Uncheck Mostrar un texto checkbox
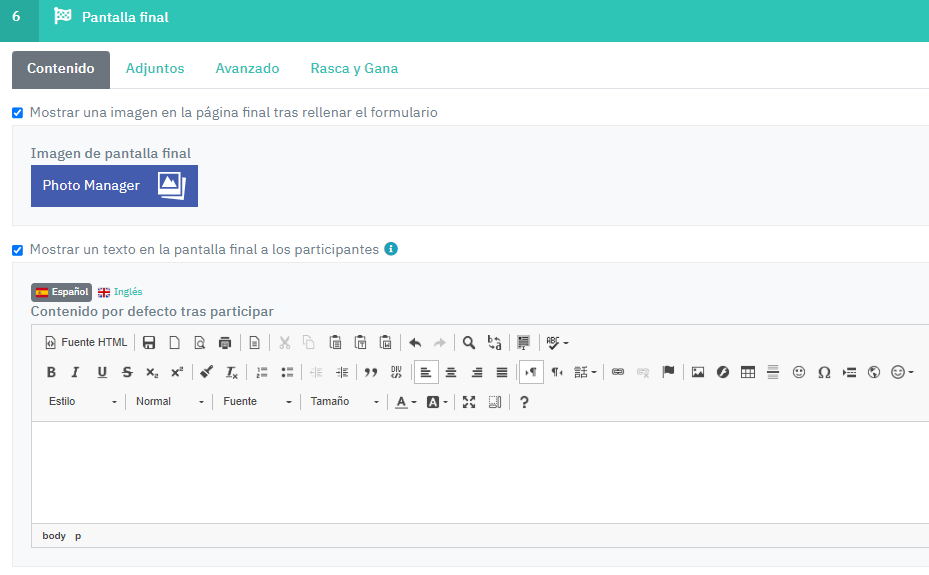The width and height of the screenshot is (929, 575). [18, 250]
